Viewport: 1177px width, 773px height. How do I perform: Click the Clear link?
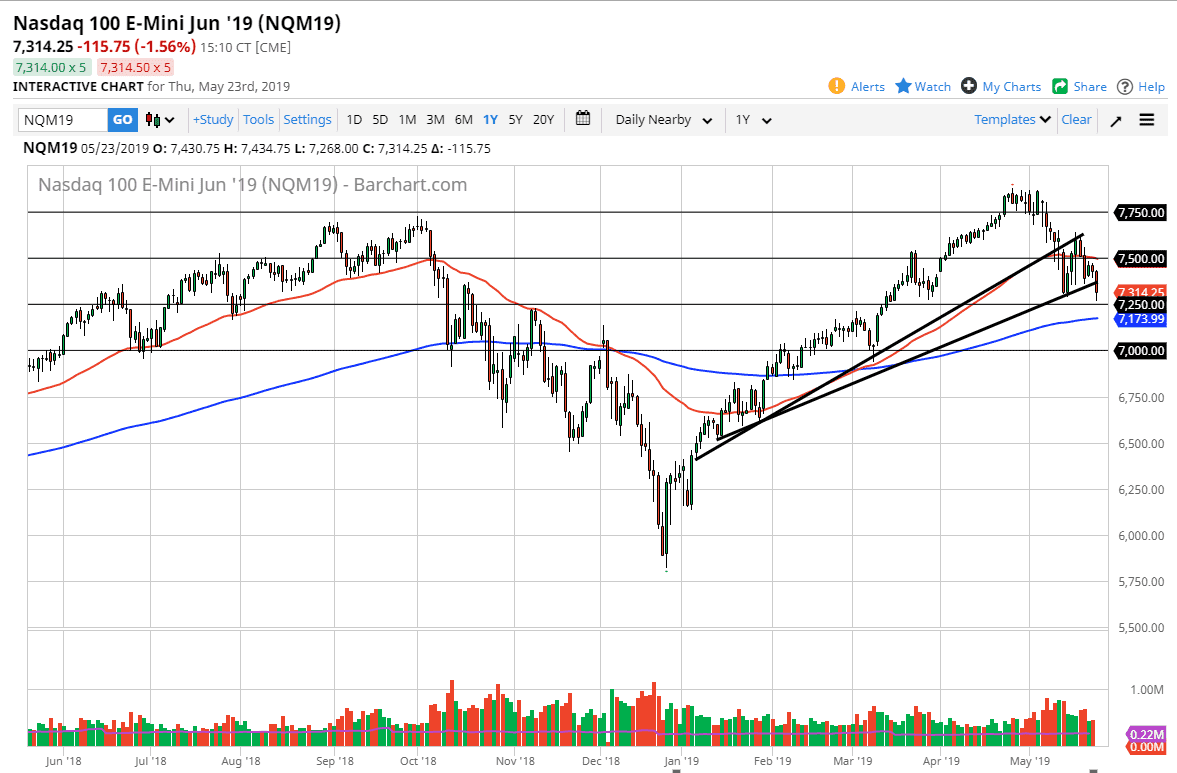(x=1076, y=120)
